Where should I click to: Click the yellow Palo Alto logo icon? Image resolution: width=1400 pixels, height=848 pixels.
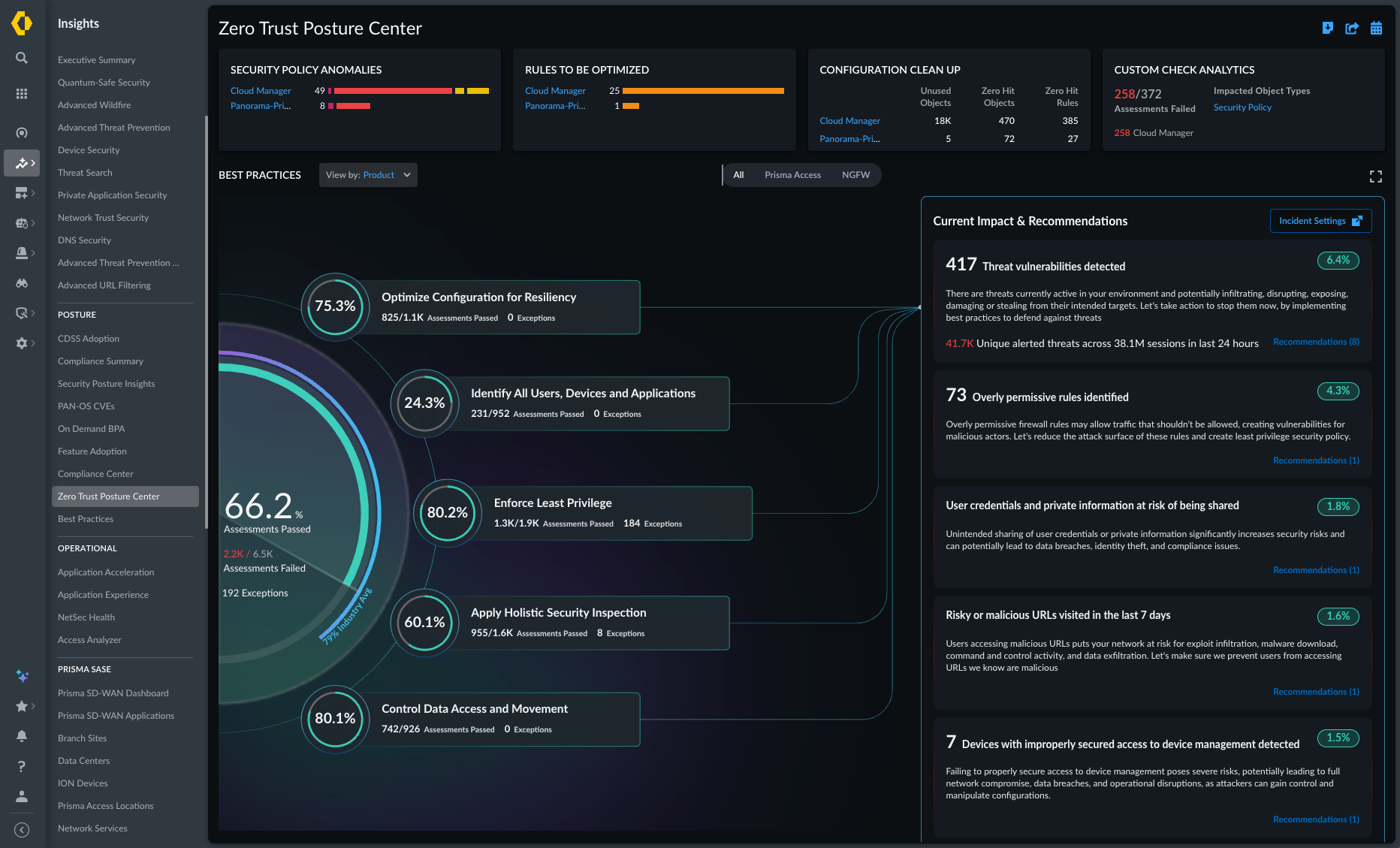[x=22, y=23]
